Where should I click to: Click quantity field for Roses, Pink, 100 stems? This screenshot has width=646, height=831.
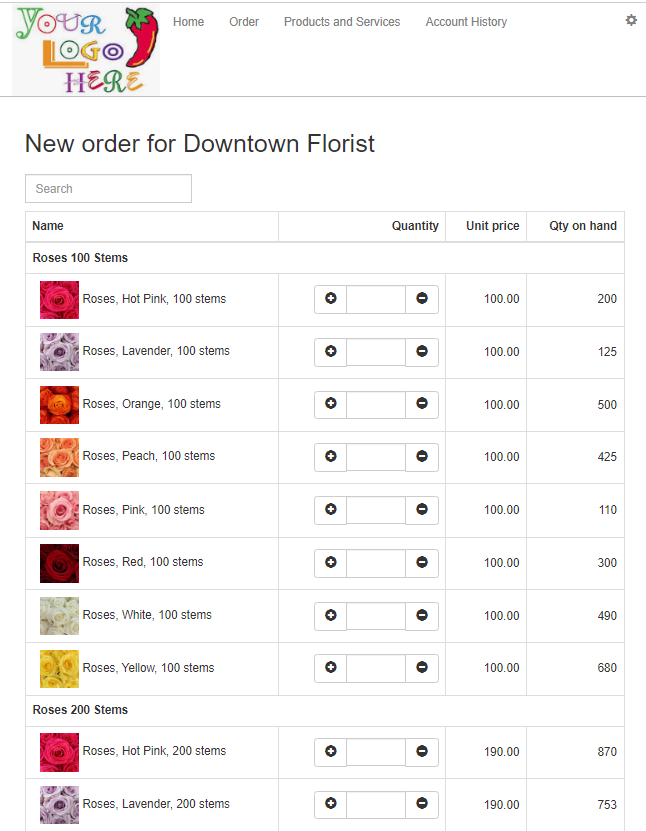tap(376, 510)
